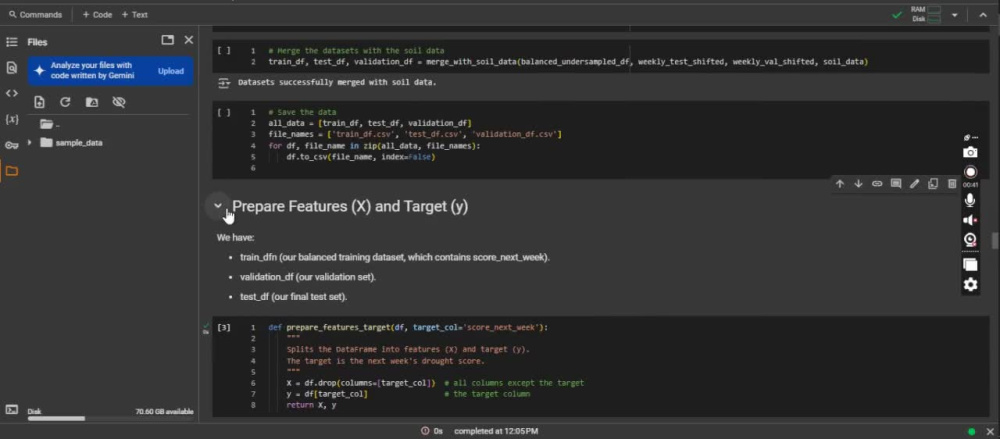Click the '70.60 GB available' text
Screen dimensions: 1000x439
pos(165,412)
